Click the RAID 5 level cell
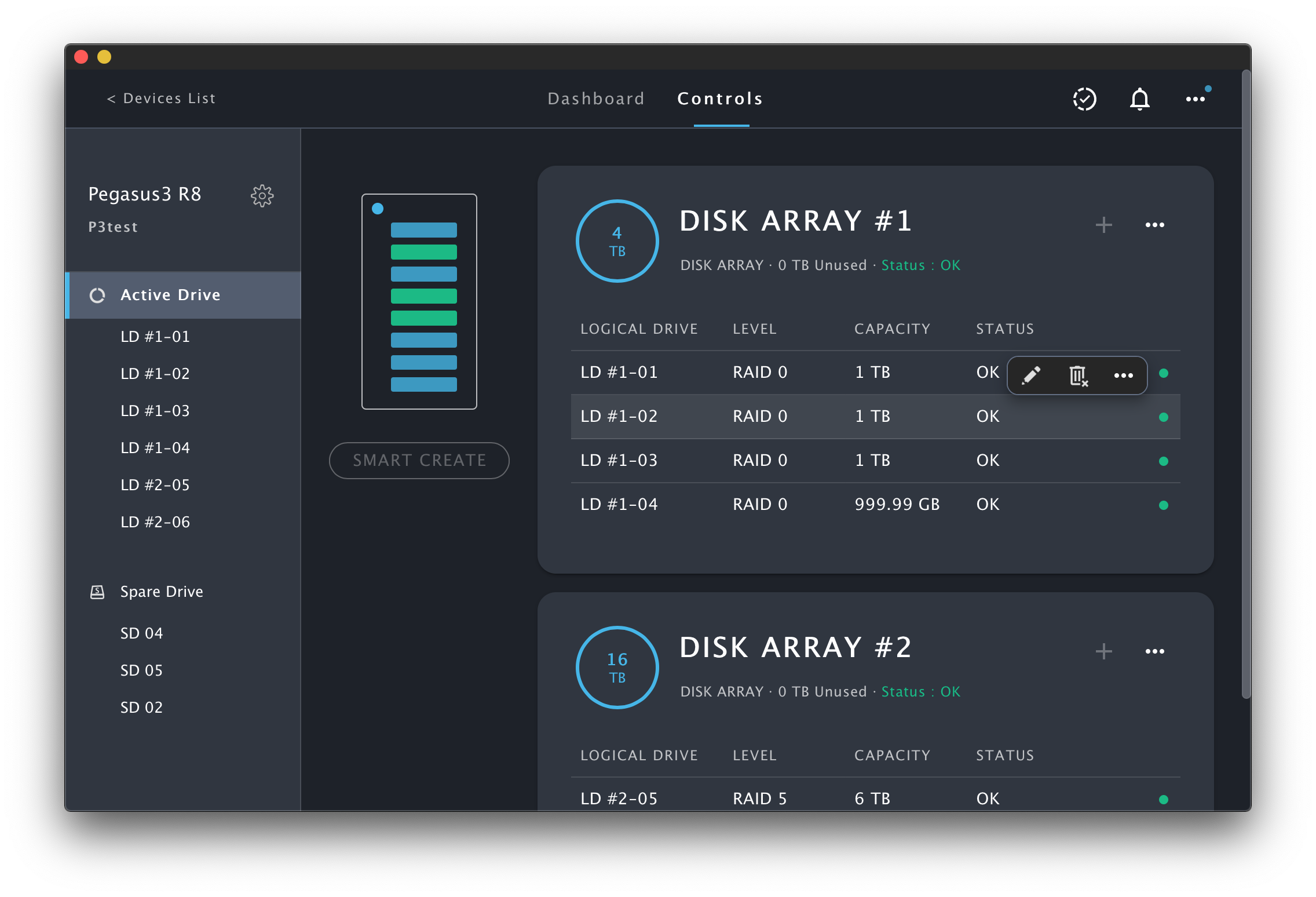The image size is (1316, 897). click(759, 799)
